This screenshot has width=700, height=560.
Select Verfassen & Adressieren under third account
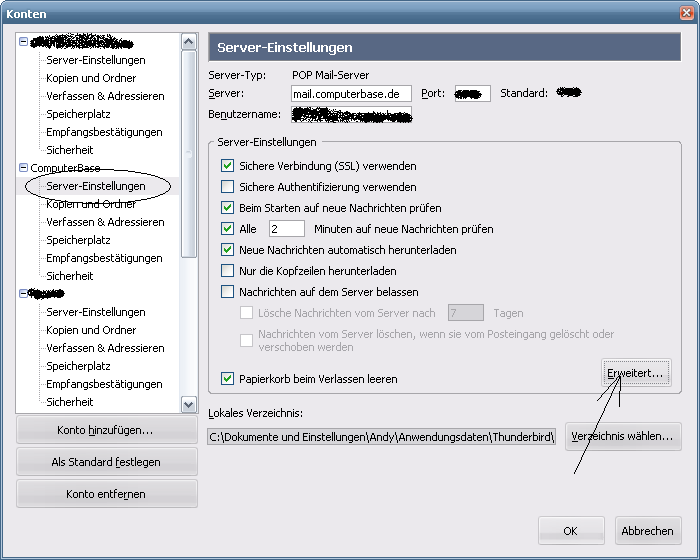(x=105, y=348)
